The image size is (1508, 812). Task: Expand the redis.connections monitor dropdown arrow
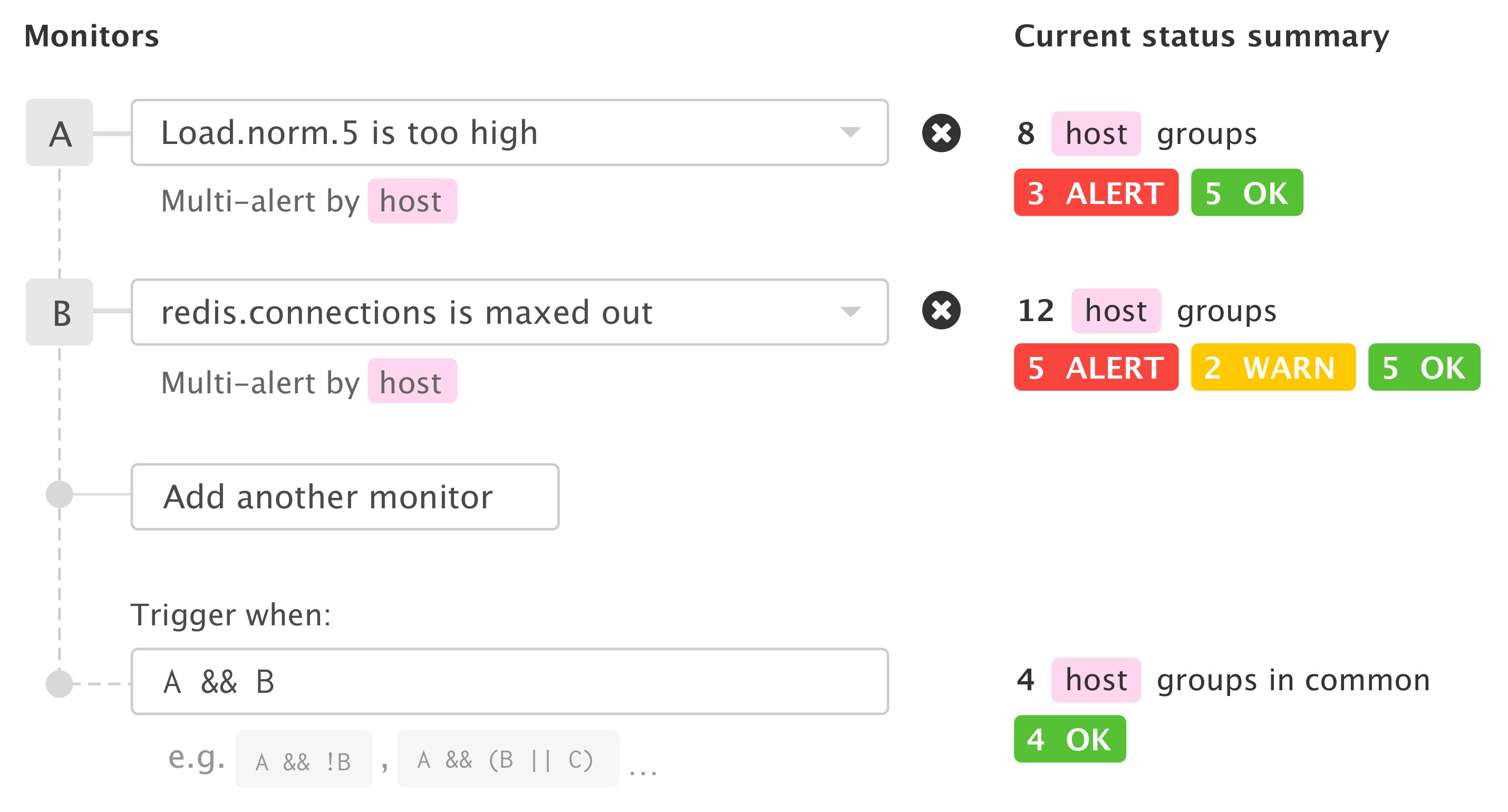coord(850,311)
